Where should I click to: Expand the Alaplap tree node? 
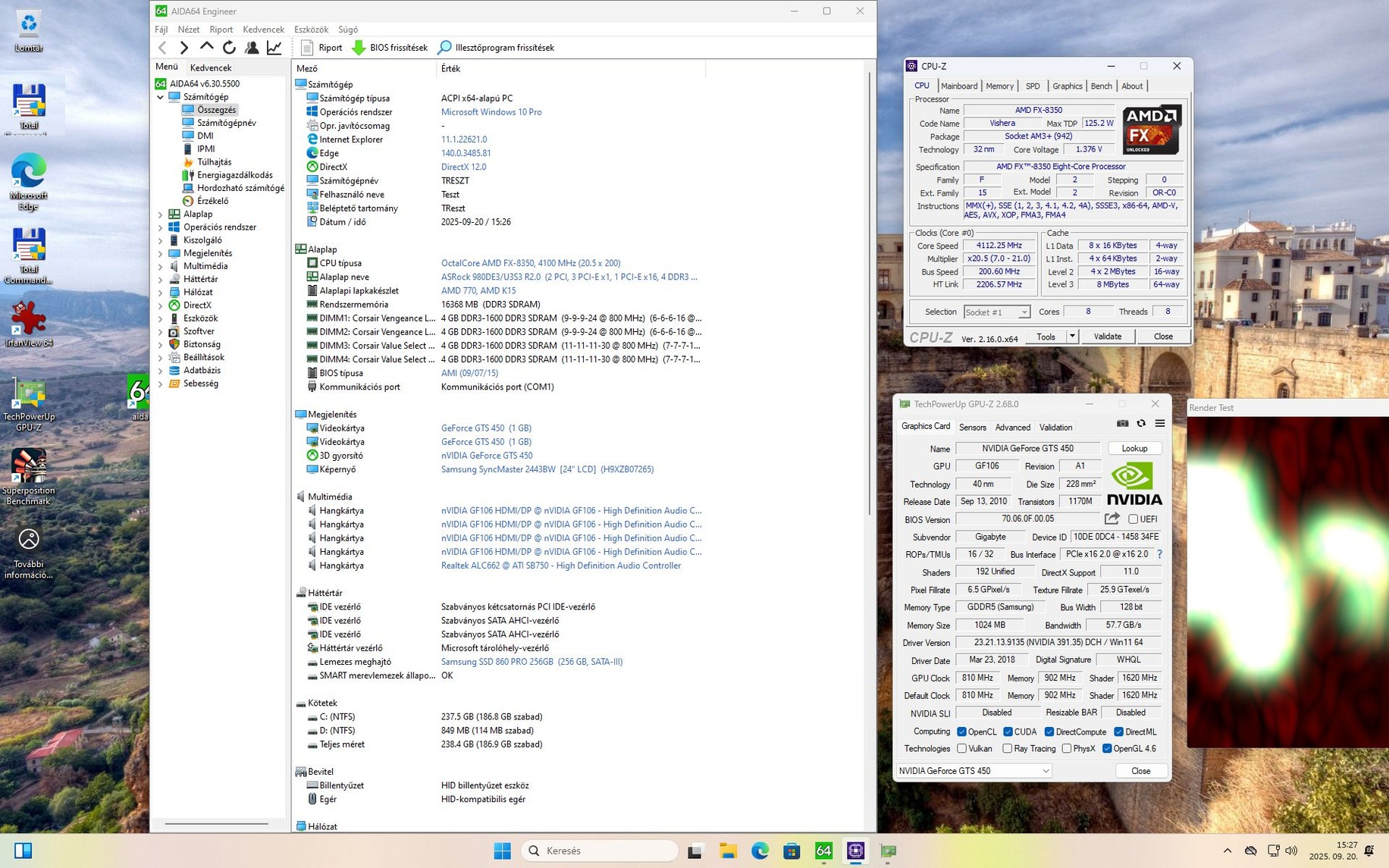click(x=161, y=215)
